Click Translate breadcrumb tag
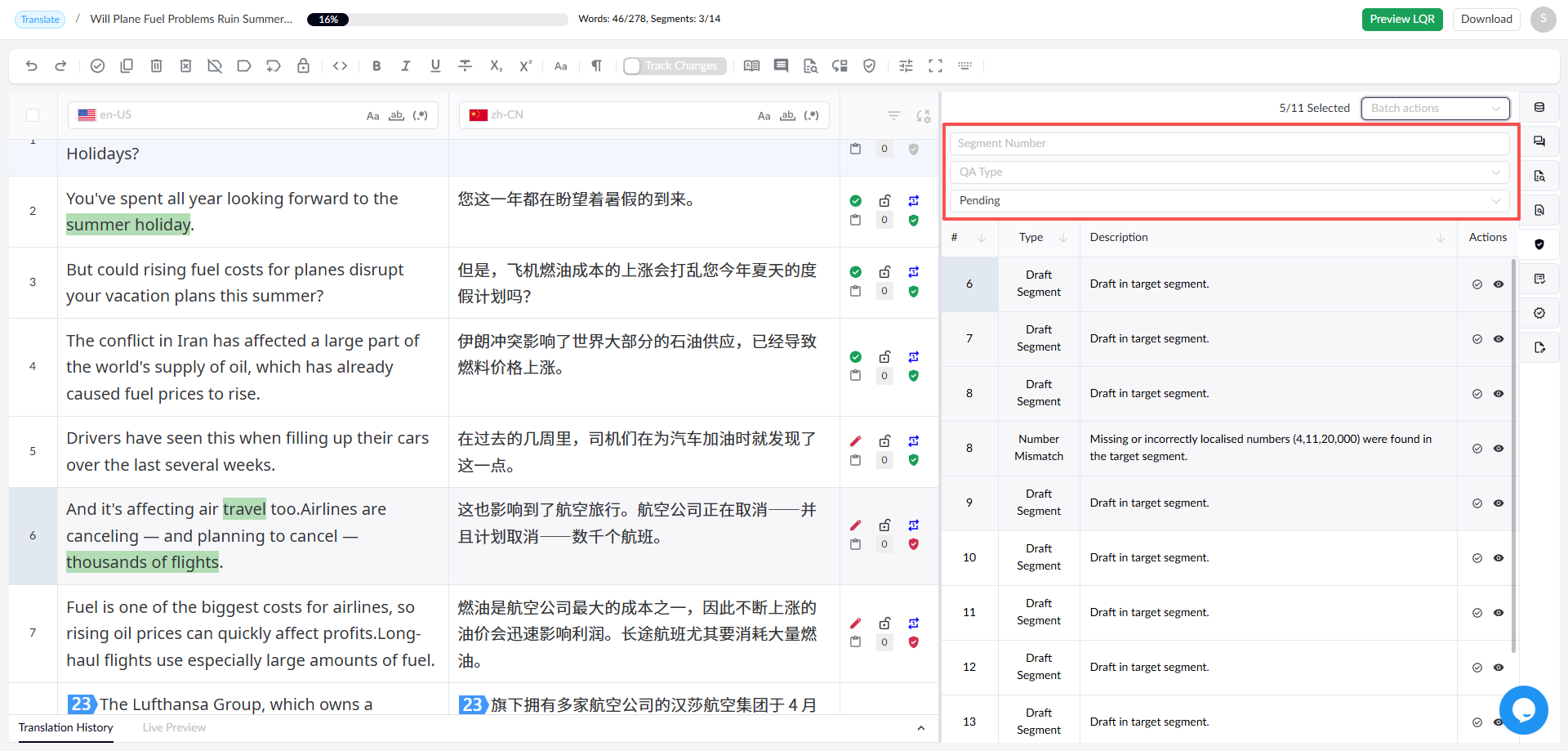This screenshot has width=1568, height=751. click(40, 20)
